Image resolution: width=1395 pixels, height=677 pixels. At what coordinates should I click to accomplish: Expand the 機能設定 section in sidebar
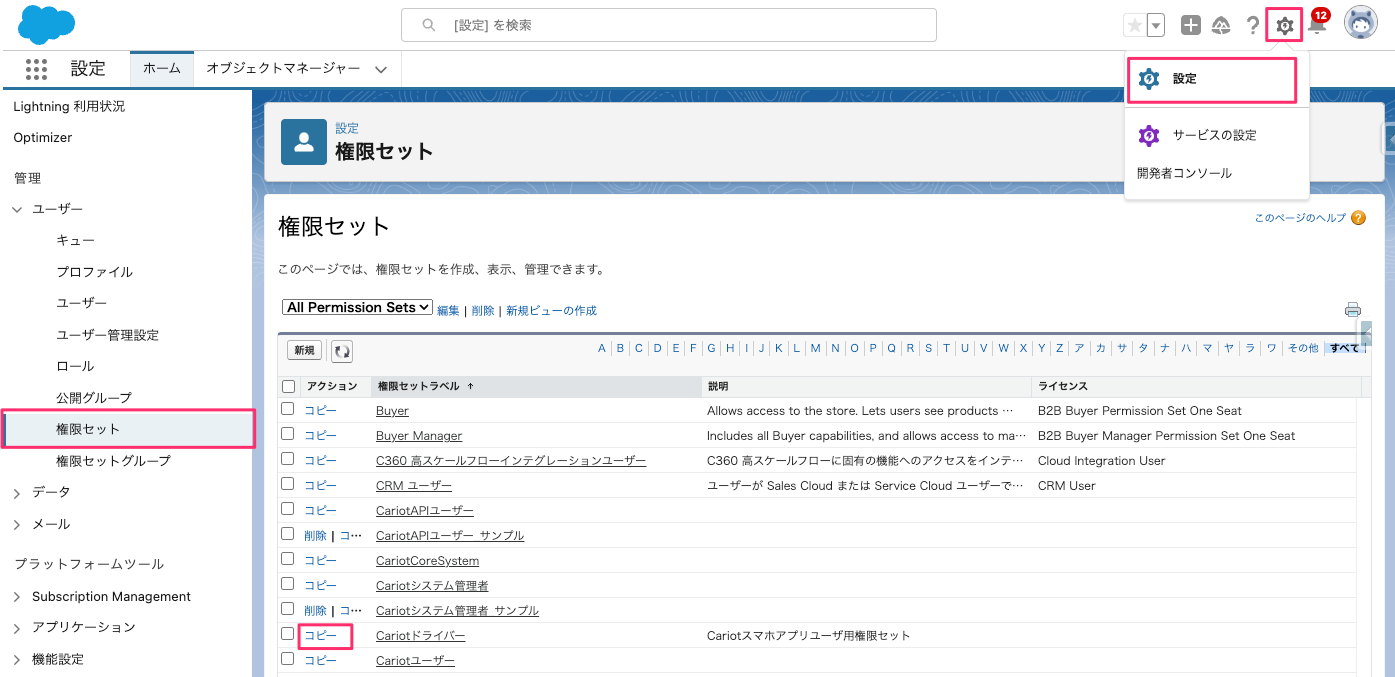17,660
